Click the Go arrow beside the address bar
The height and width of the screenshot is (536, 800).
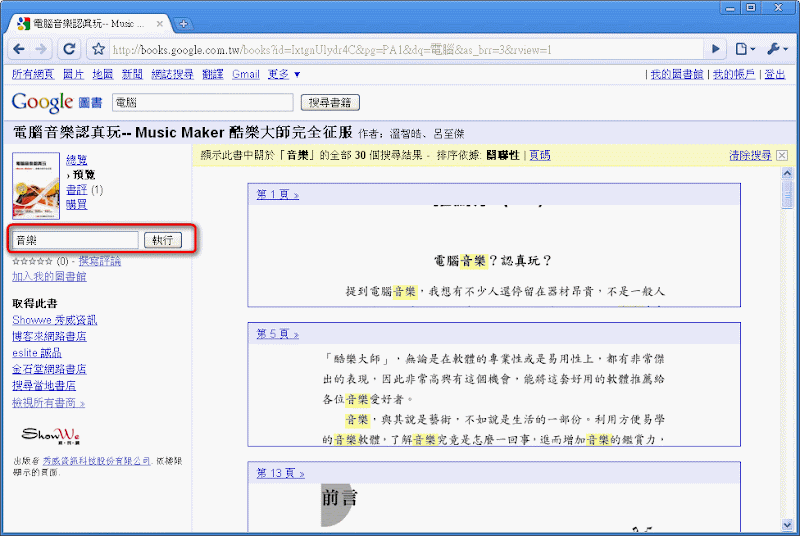(715, 49)
